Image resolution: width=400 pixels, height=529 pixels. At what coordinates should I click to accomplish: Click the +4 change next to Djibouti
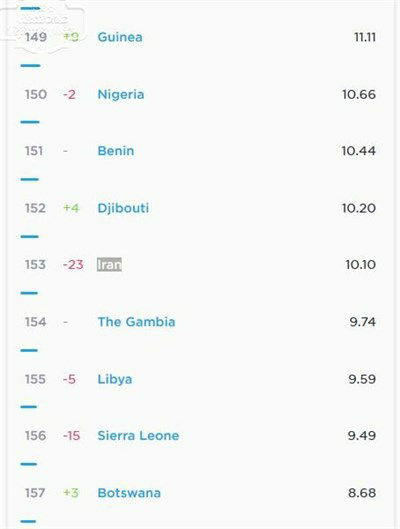[x=71, y=208]
